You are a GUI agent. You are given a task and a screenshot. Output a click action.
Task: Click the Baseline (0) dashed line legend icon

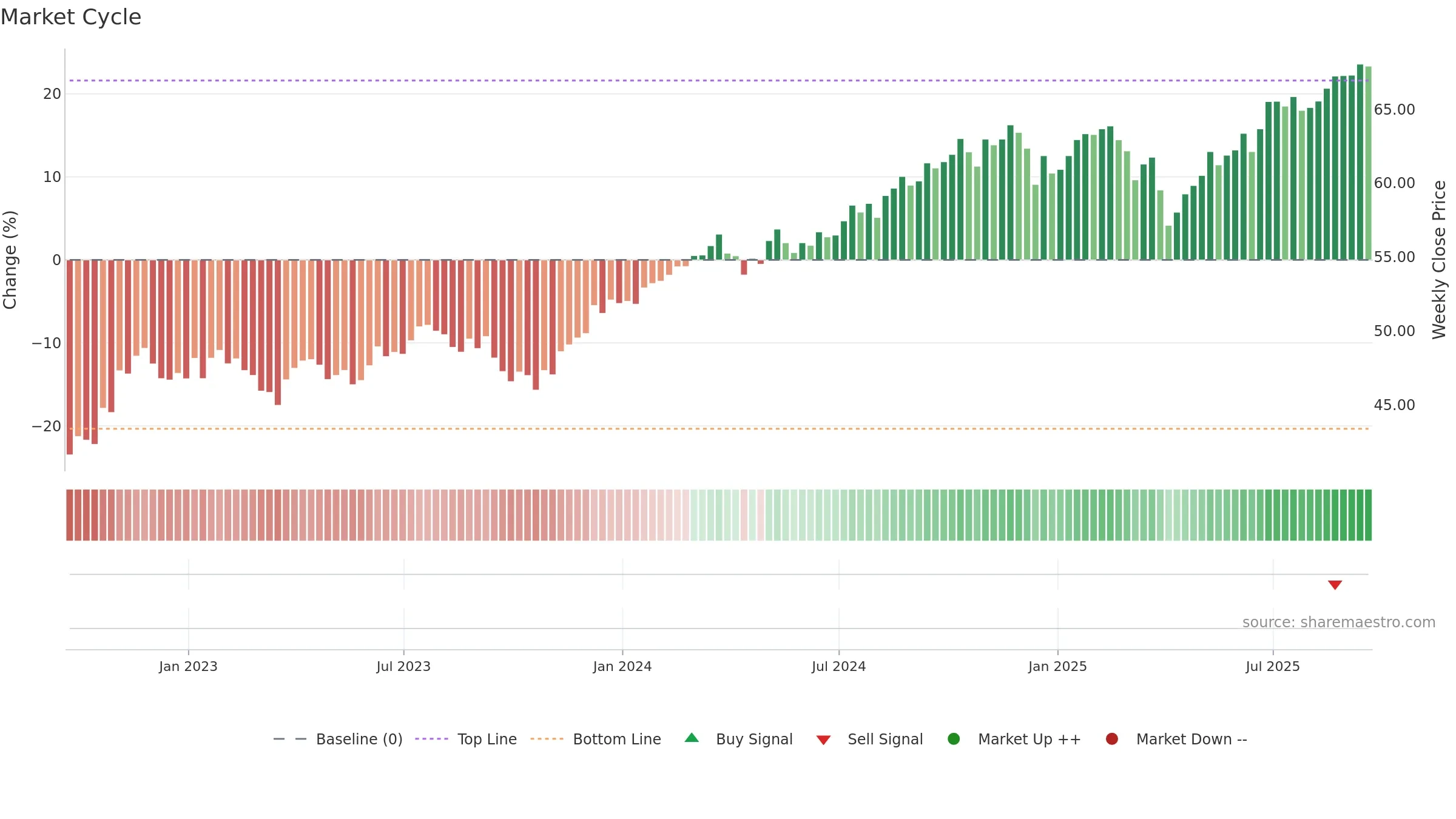pyautogui.click(x=290, y=739)
